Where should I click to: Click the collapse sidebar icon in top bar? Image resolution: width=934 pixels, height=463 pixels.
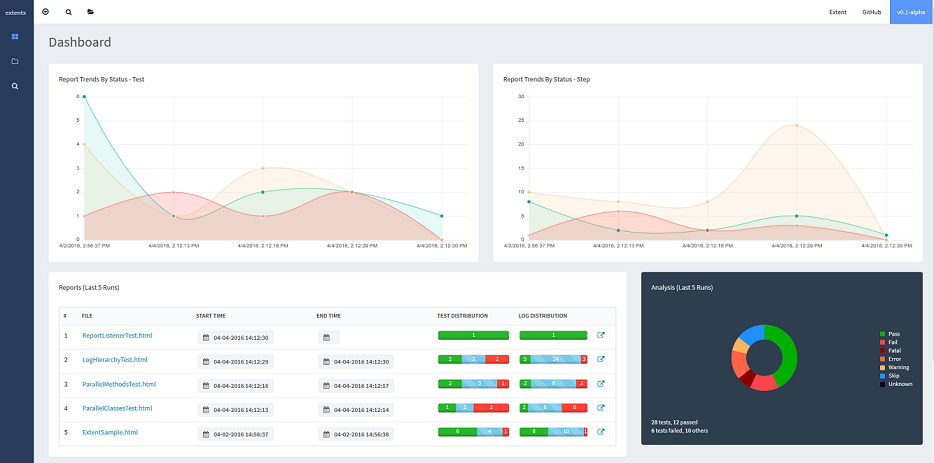46,12
